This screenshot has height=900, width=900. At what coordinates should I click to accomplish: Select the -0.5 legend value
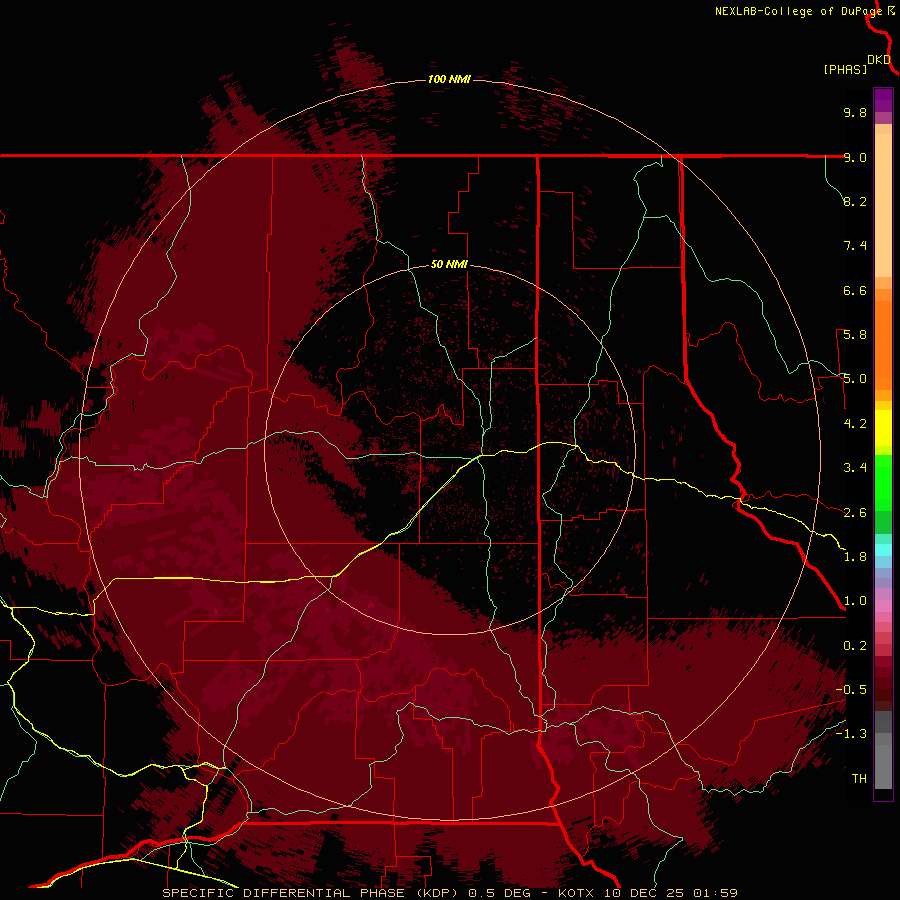point(851,690)
